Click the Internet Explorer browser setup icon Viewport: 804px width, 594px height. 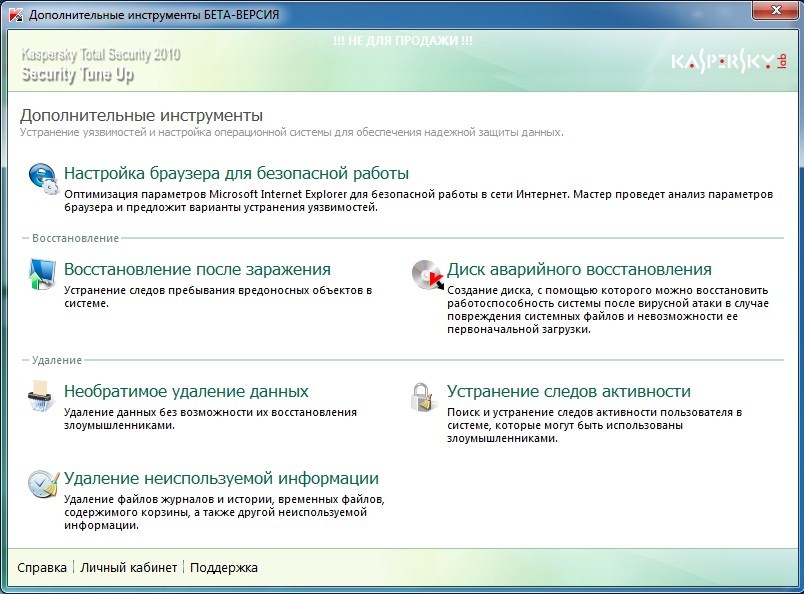(x=43, y=179)
